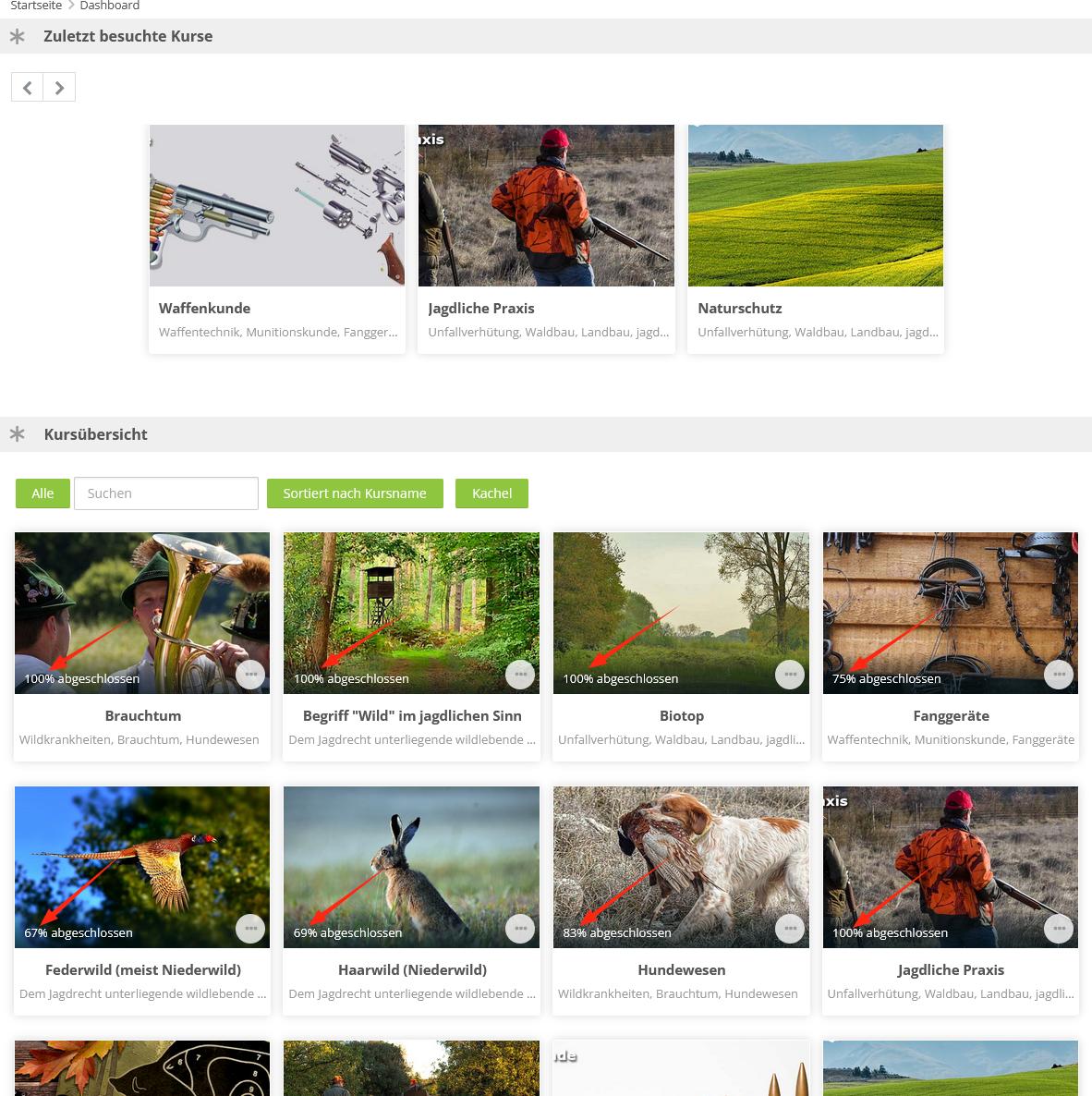This screenshot has height=1096, width=1092.
Task: Open the three-dot menu on Haarwild card
Action: pos(520,929)
